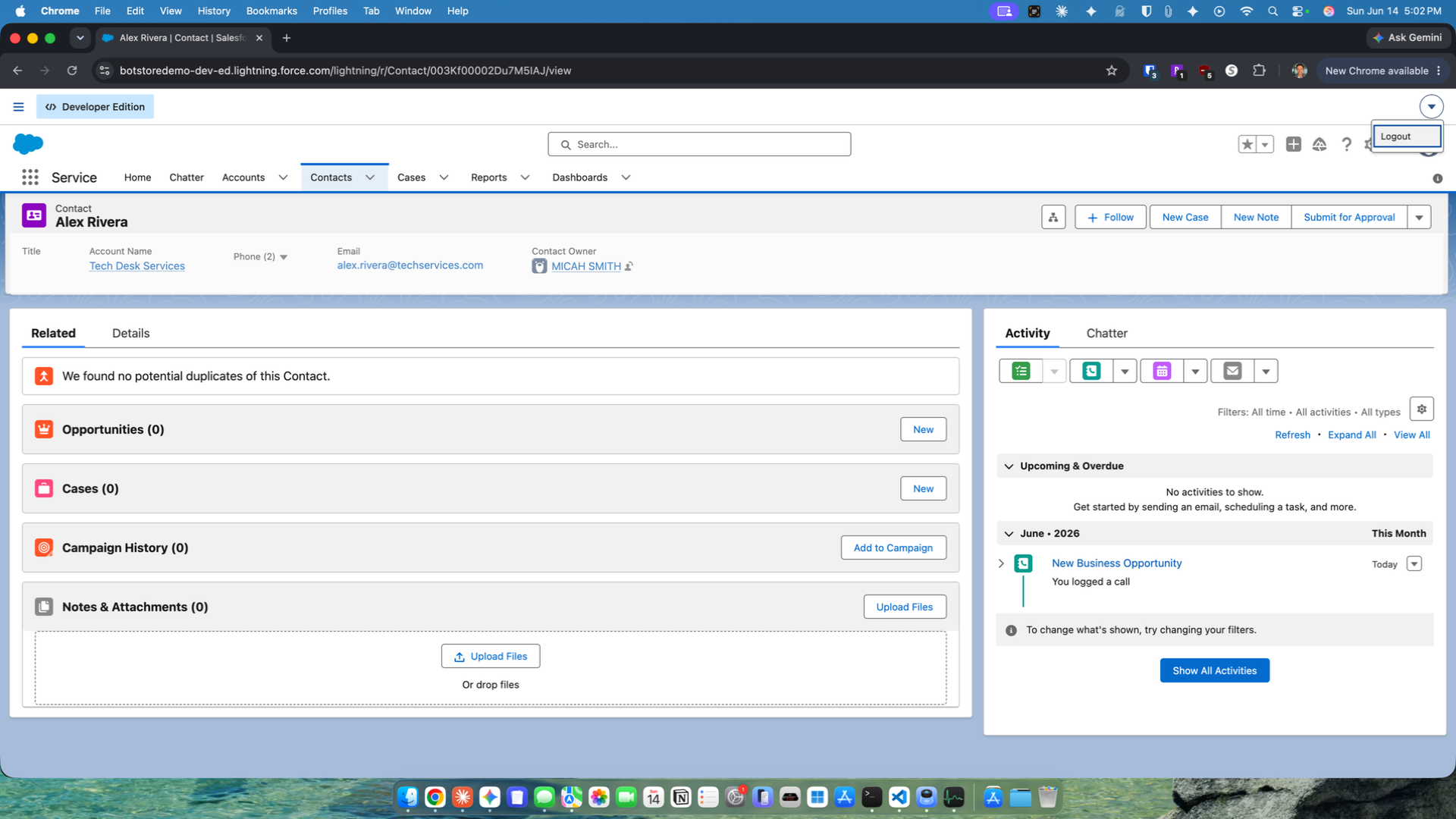Click Upload Files in the drop zone
This screenshot has height=819, width=1456.
click(491, 656)
